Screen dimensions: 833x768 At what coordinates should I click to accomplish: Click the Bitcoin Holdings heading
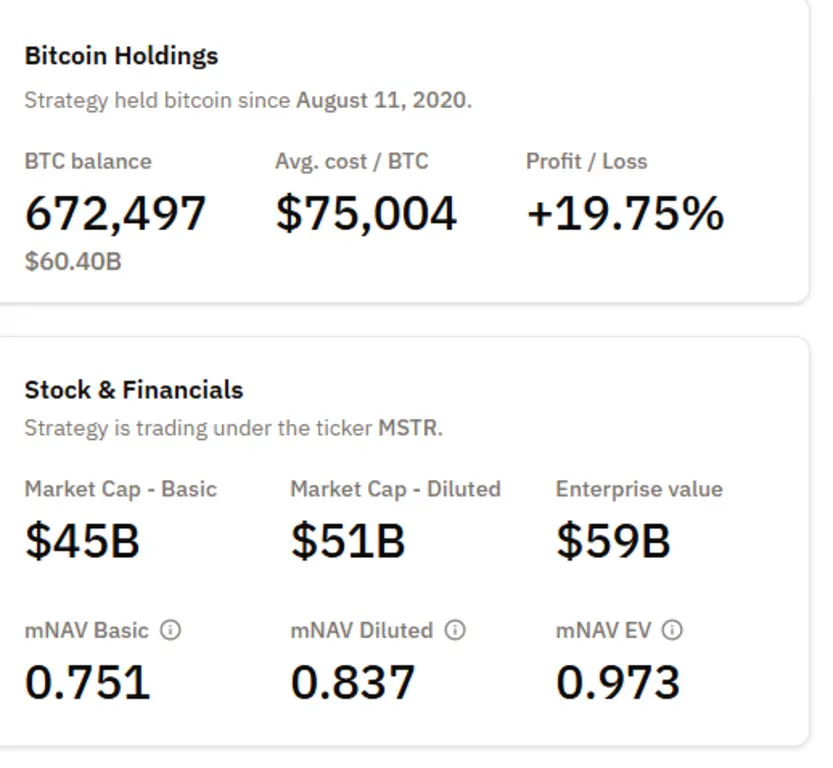click(x=121, y=56)
